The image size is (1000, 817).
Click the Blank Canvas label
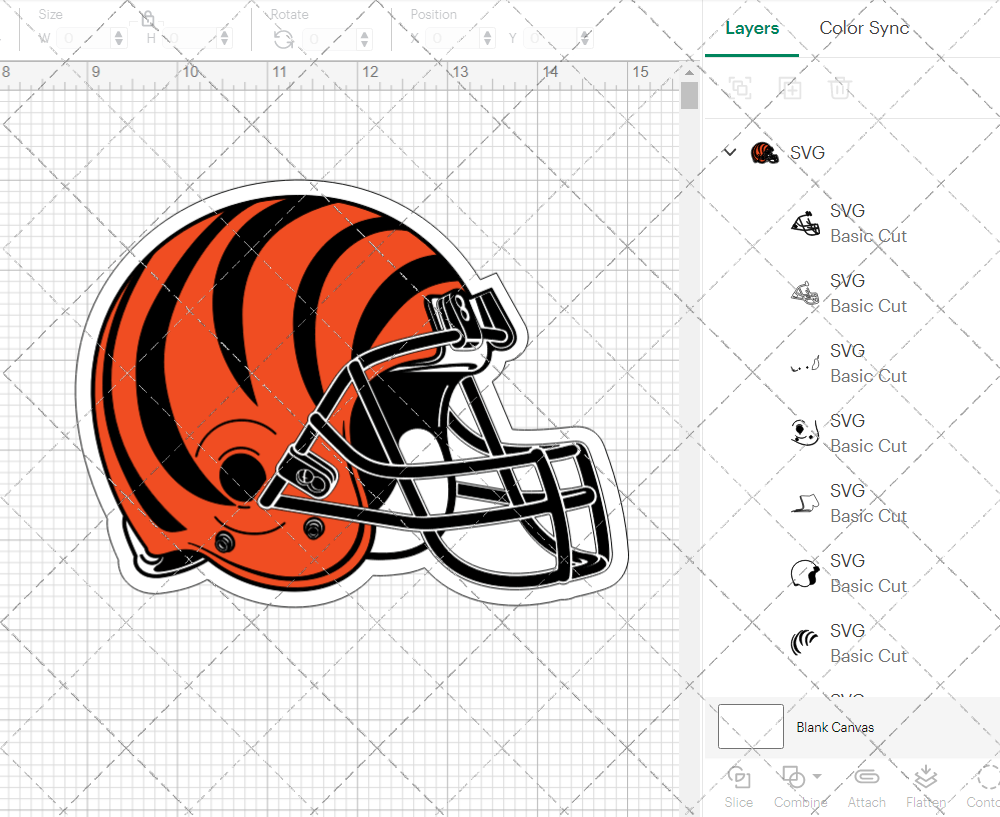835,727
